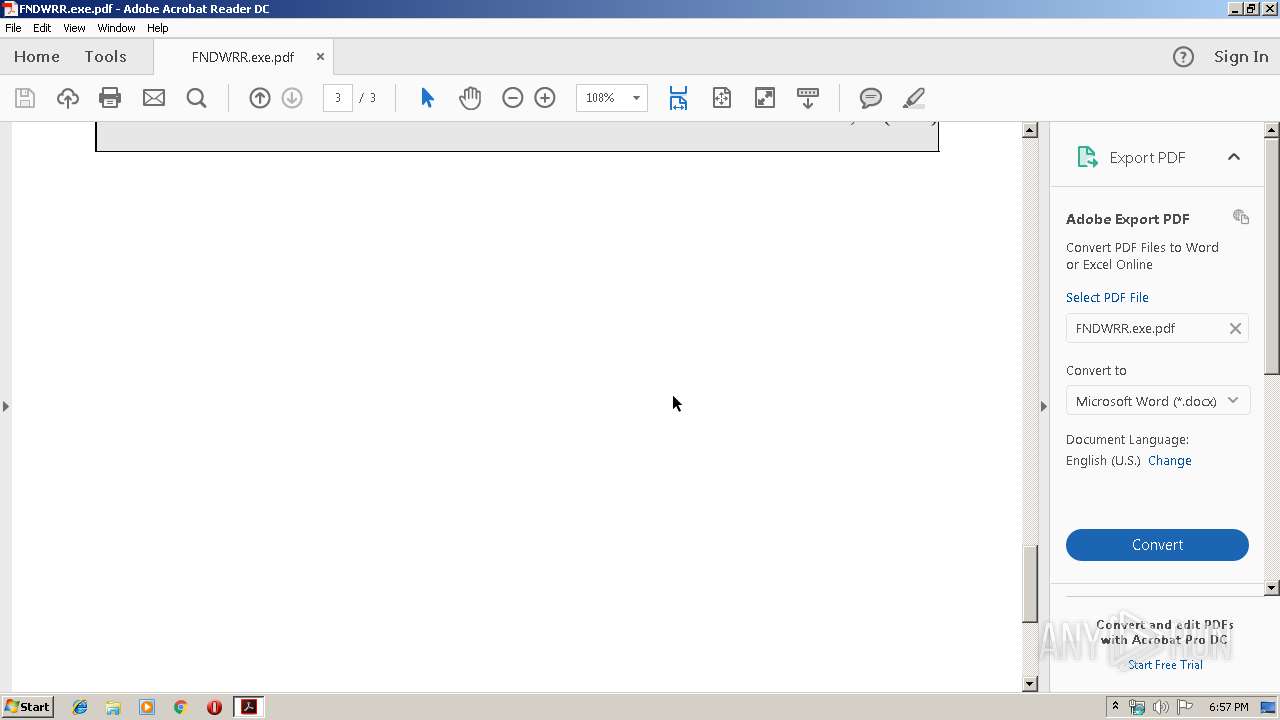The image size is (1280, 720).
Task: Select the FNDWRR.exe.pdf document tab
Action: pyautogui.click(x=243, y=57)
